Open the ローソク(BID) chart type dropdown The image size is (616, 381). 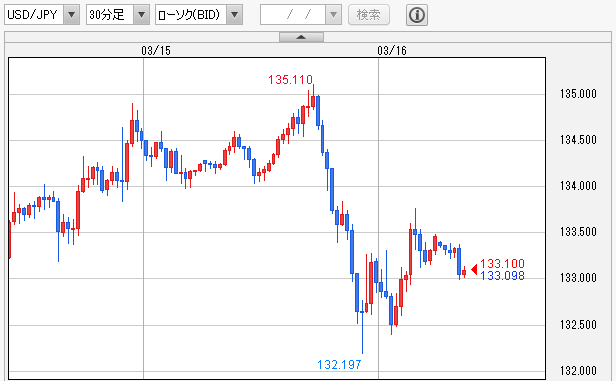pos(235,15)
